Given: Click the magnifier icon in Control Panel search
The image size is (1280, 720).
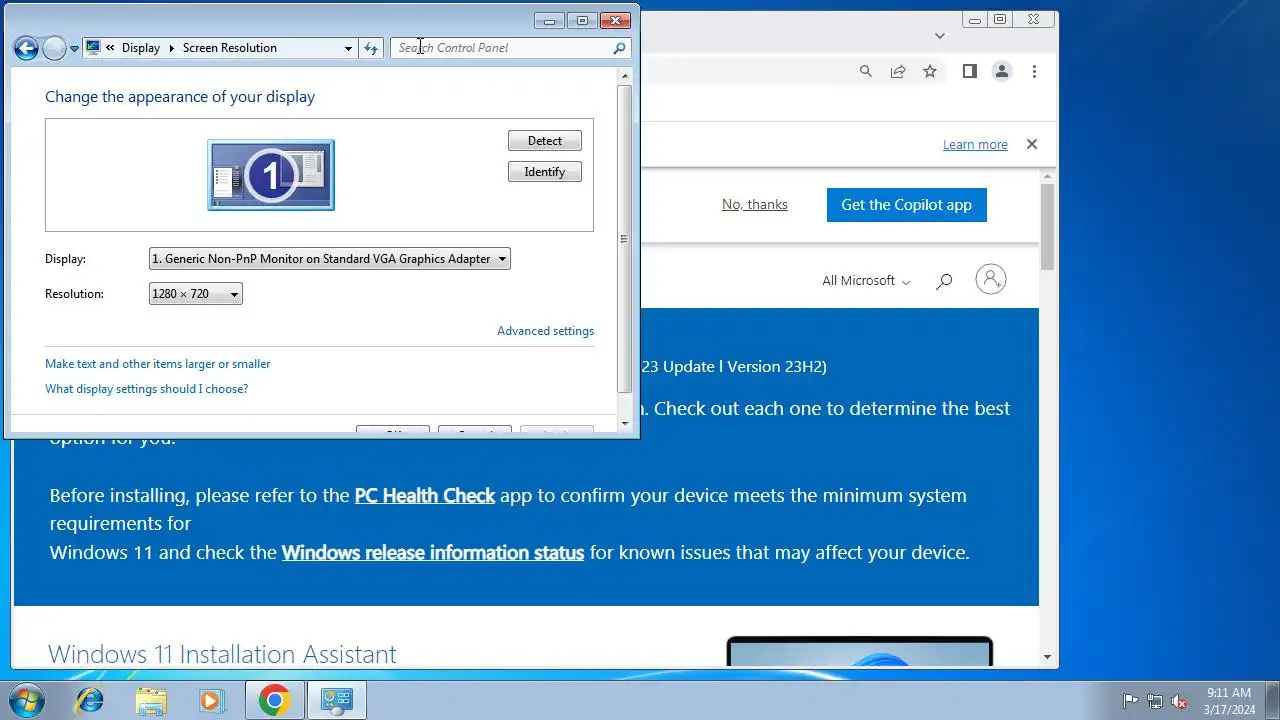Looking at the screenshot, I should [619, 48].
